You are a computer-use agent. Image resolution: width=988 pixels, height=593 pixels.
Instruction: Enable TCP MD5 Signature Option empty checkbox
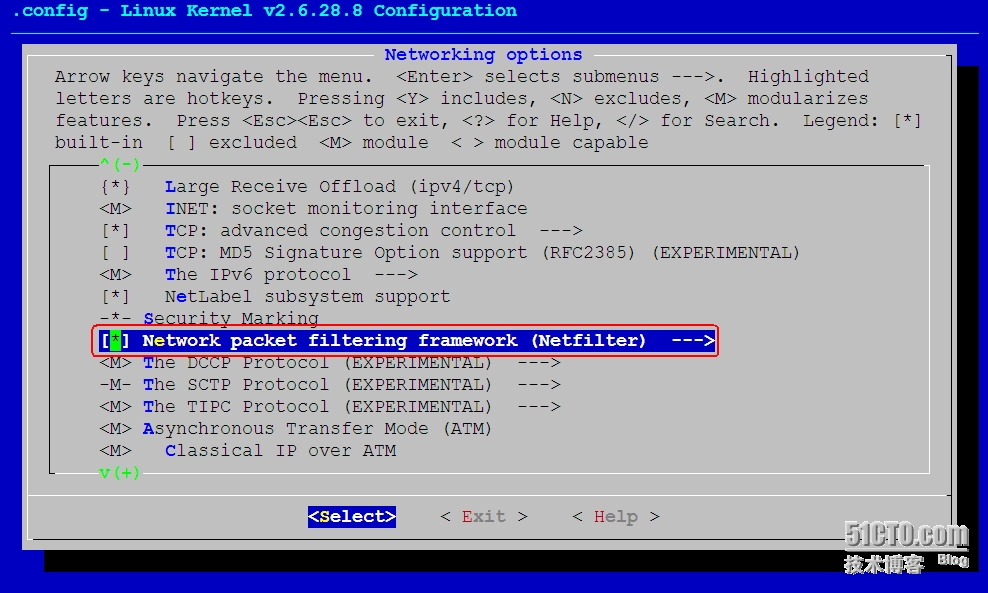(115, 253)
